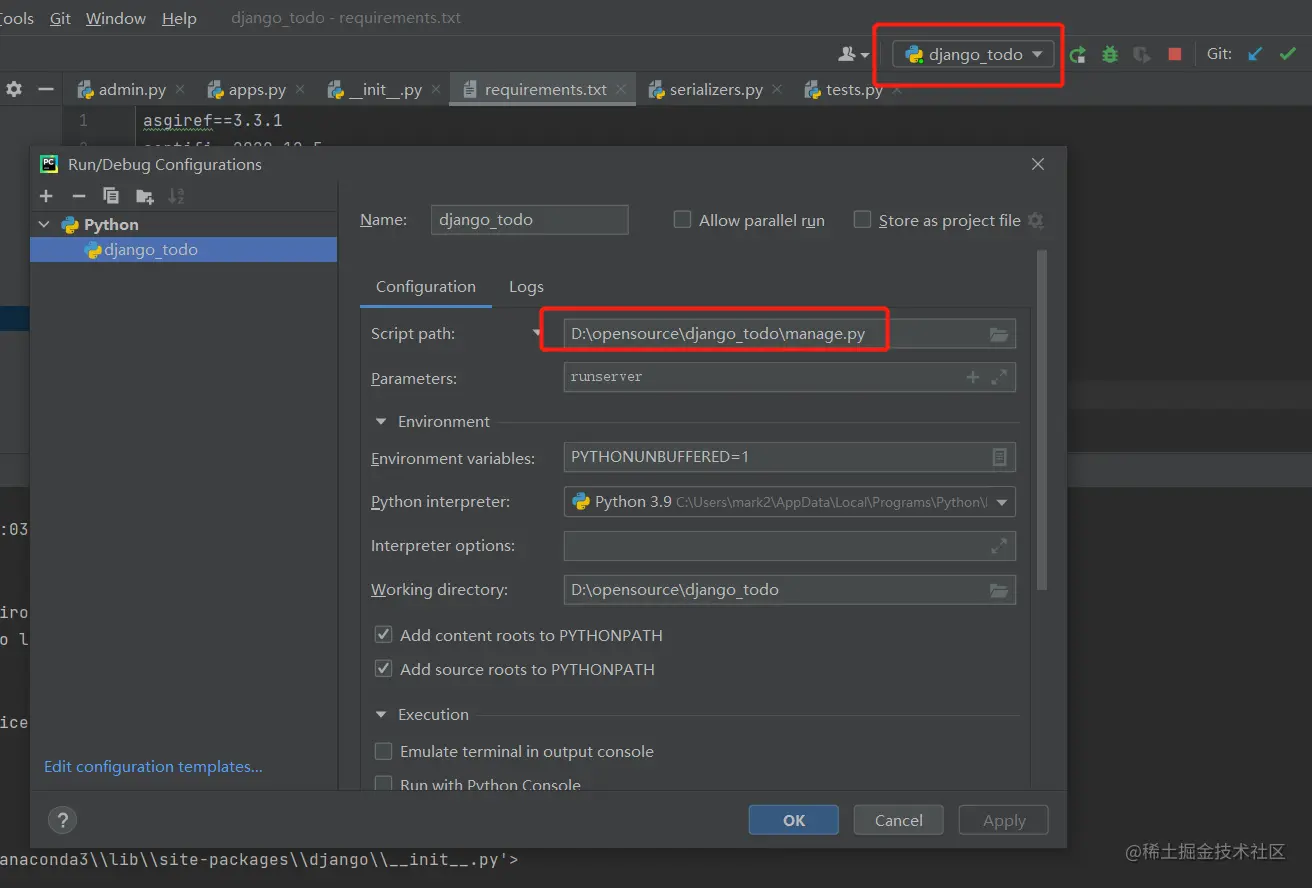Expand the Interpreter options field
This screenshot has height=888, width=1312.
999,546
